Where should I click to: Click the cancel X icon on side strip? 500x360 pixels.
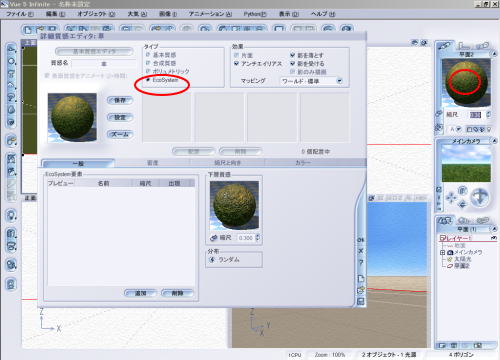coord(361,251)
